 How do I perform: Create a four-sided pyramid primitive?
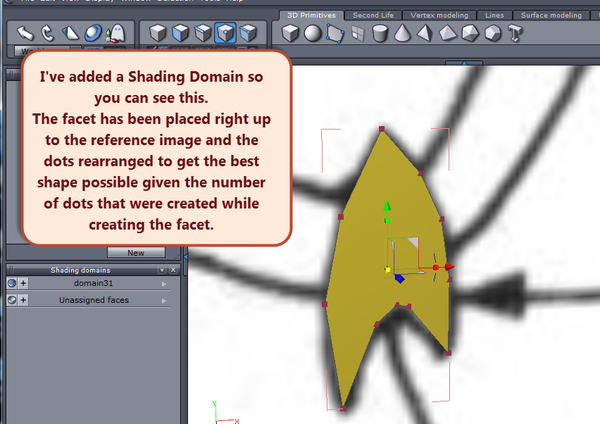tap(425, 33)
